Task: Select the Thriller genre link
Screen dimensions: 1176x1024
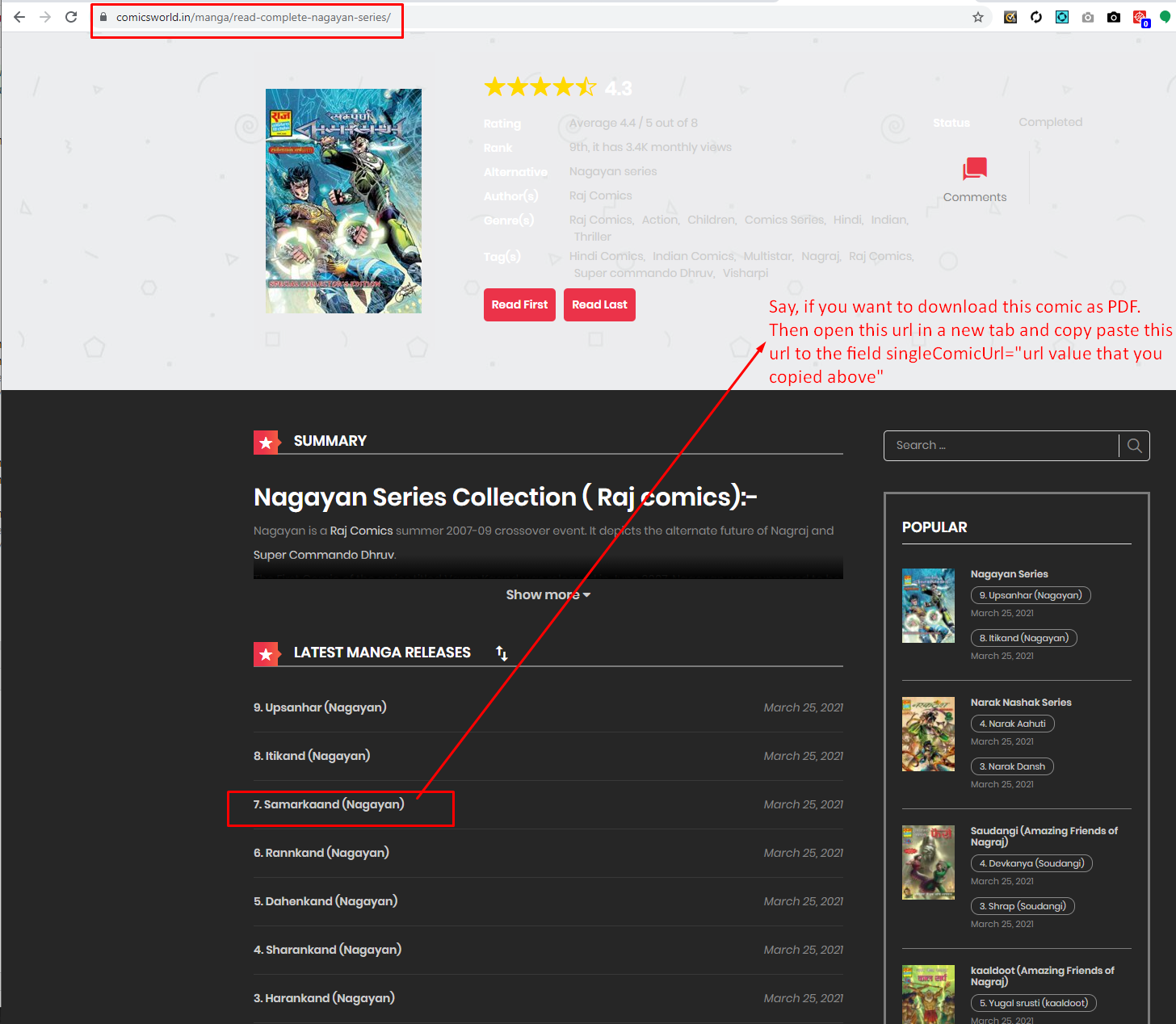Action: click(592, 237)
